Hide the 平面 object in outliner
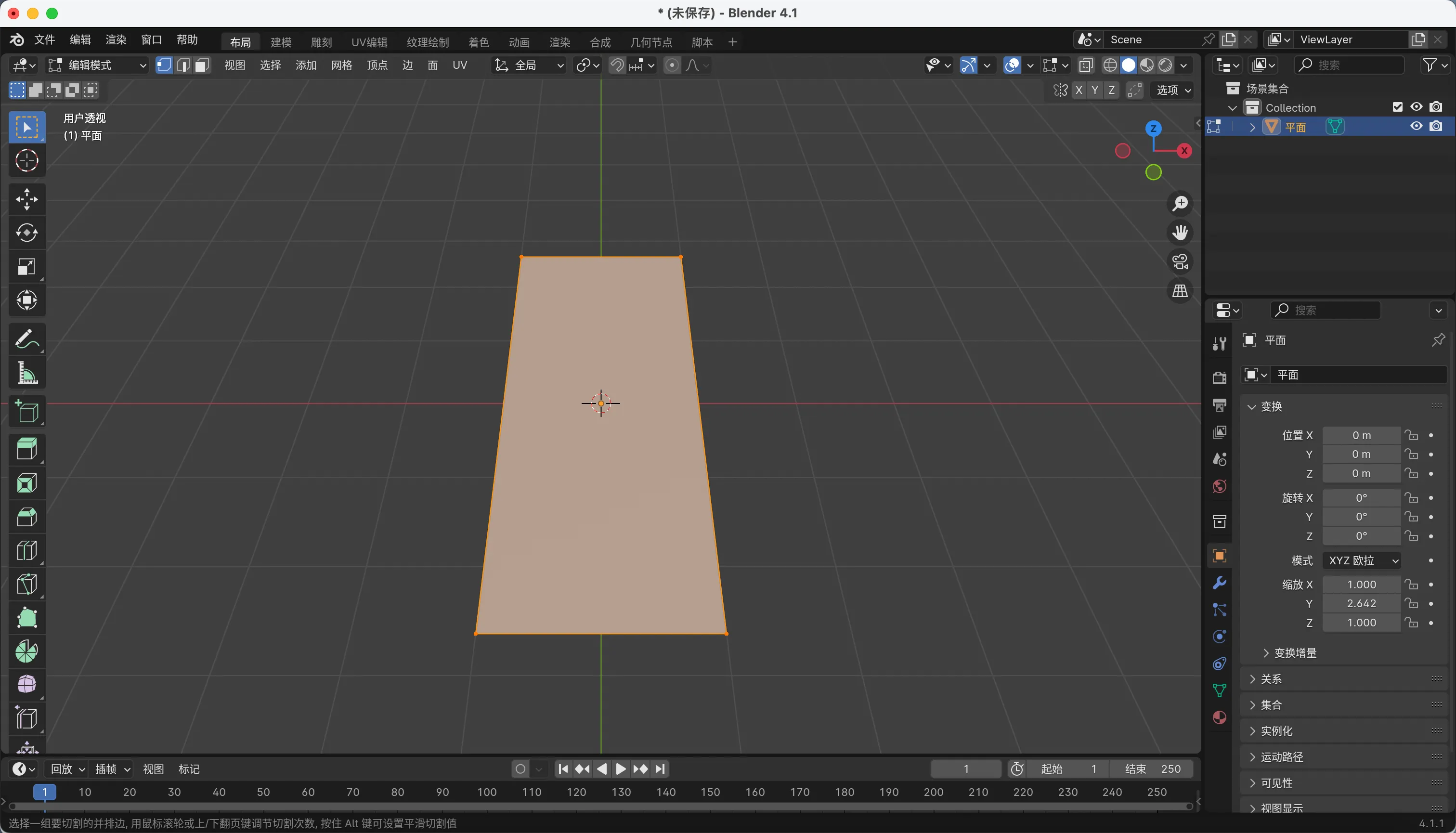The image size is (1456, 833). coord(1416,127)
